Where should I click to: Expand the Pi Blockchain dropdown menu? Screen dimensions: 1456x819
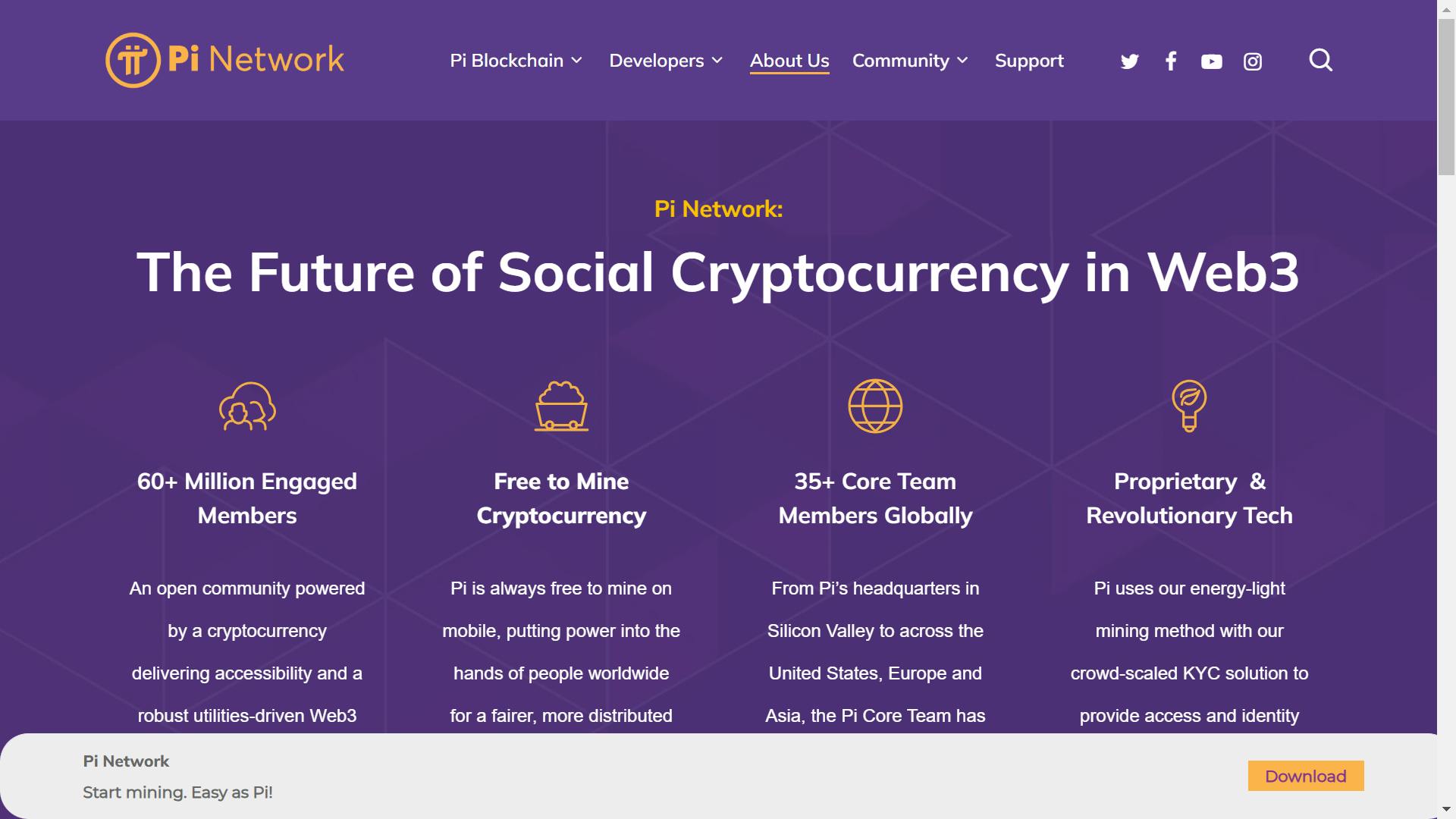click(x=516, y=61)
